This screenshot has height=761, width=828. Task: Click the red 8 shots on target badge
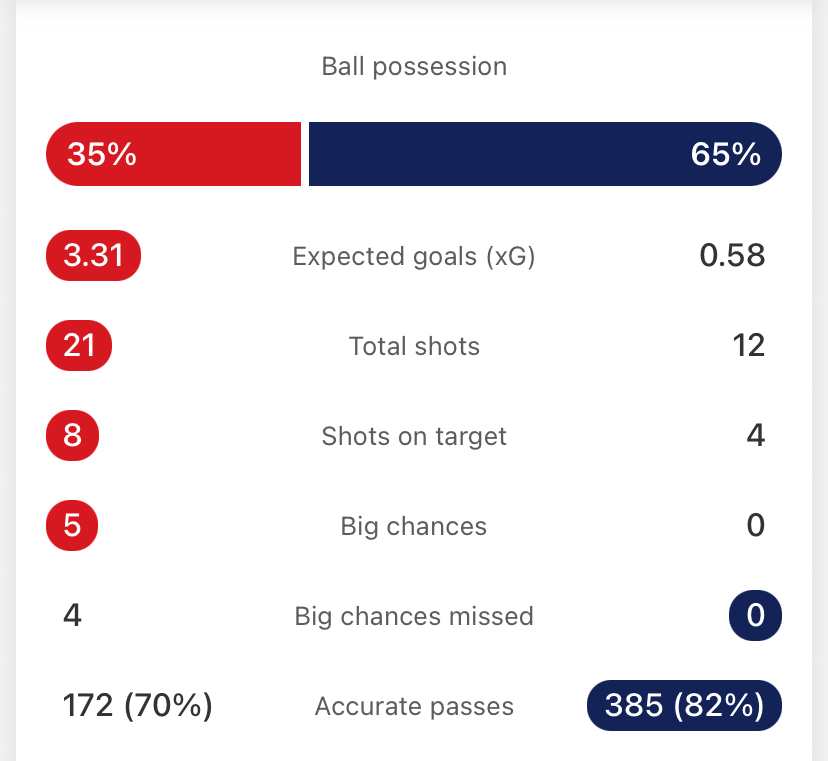tap(72, 436)
